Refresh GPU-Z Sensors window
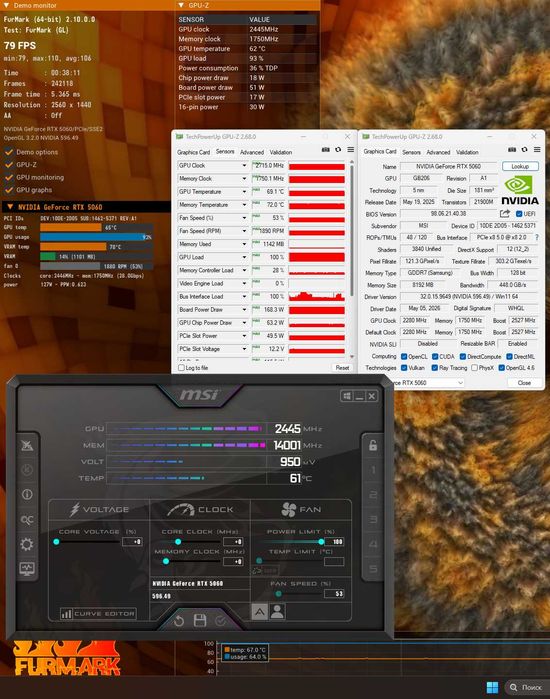This screenshot has width=550, height=699. click(338, 150)
